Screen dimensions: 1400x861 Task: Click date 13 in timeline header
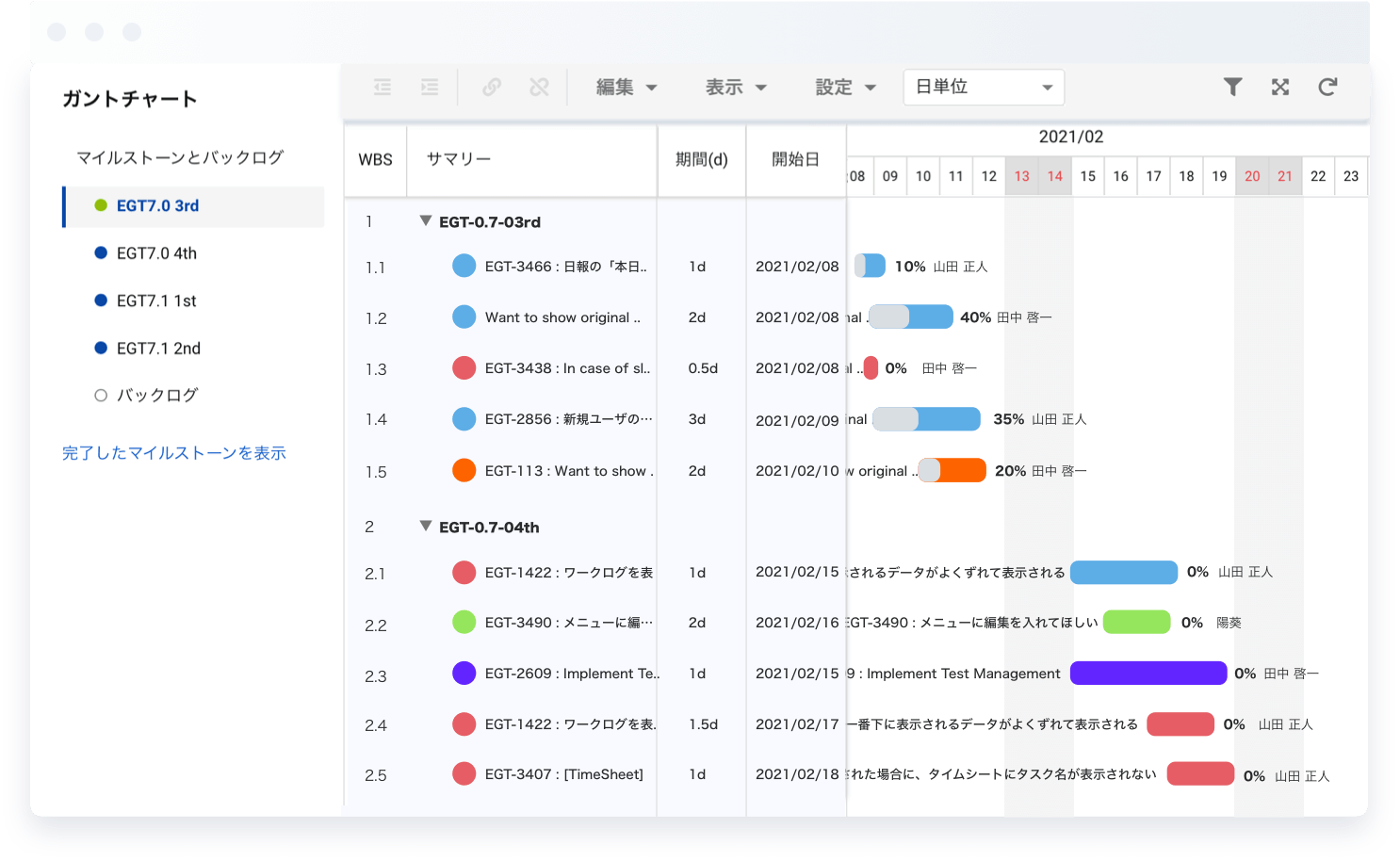[x=1021, y=176]
